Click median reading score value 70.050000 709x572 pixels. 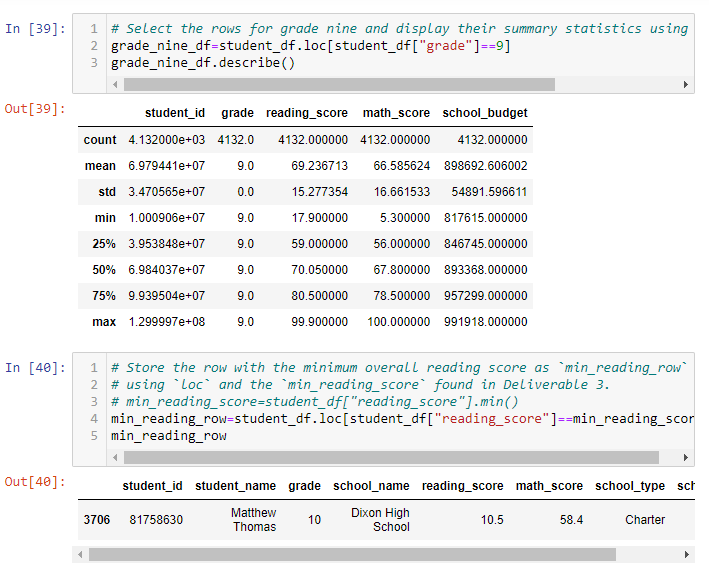click(319, 270)
